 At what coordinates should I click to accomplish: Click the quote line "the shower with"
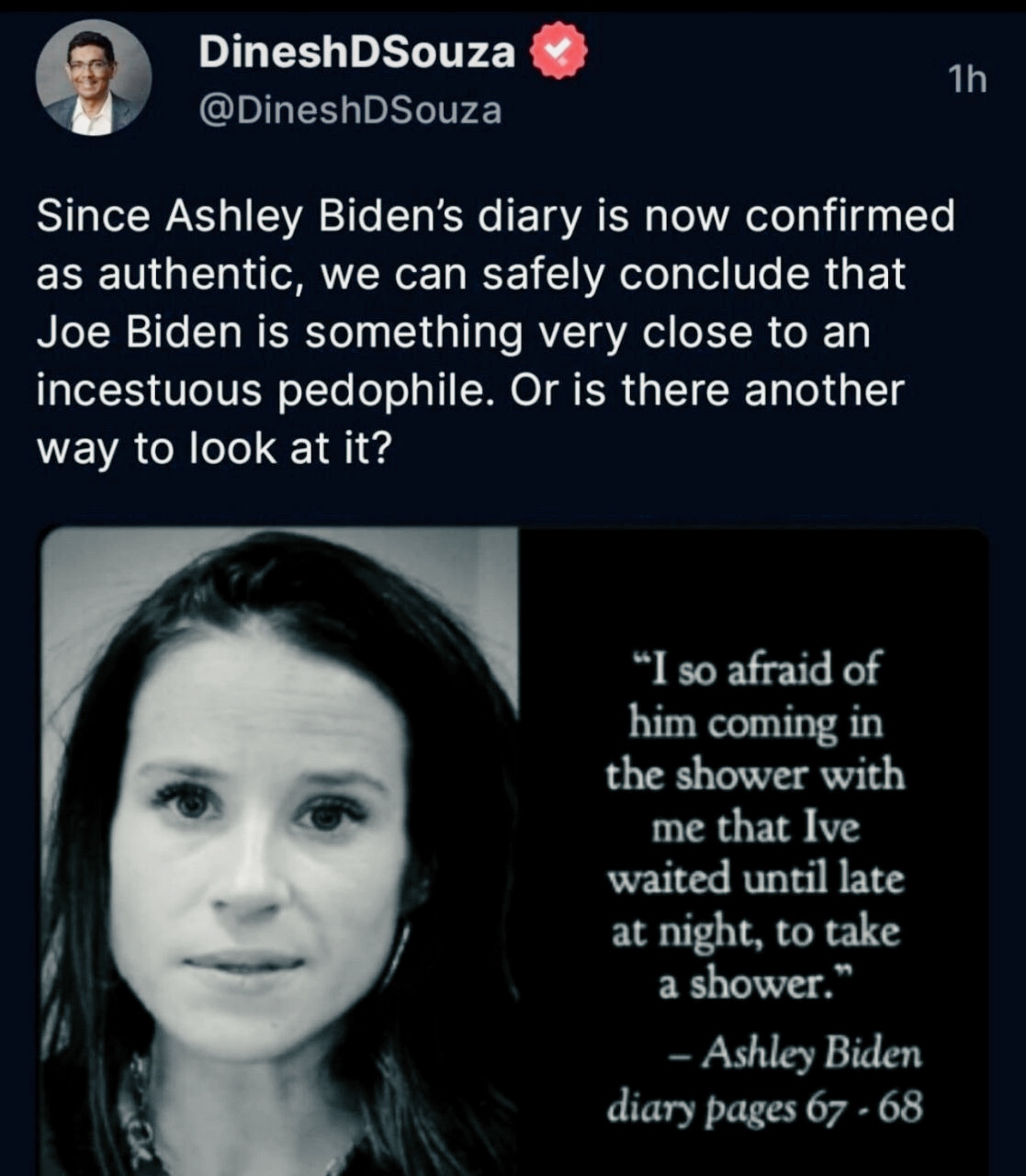(755, 775)
